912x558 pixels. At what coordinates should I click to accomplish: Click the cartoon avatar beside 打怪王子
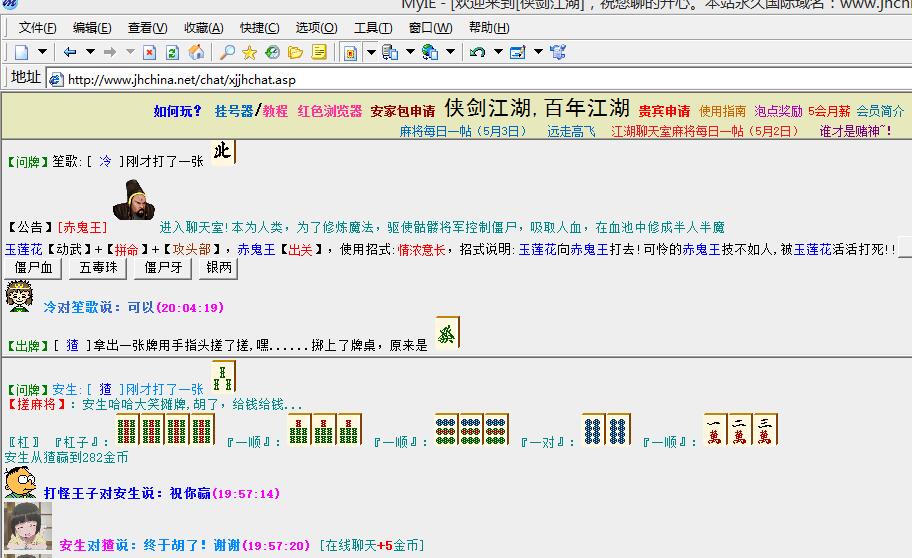tap(20, 482)
